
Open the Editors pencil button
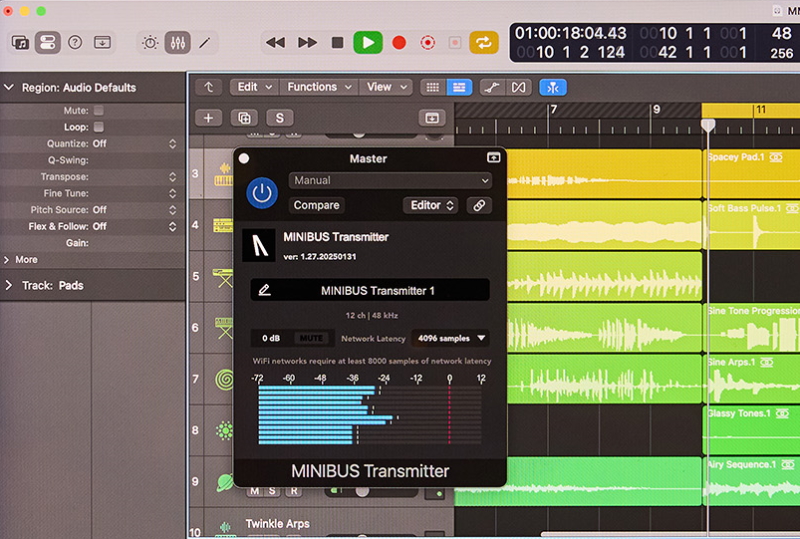tap(205, 42)
